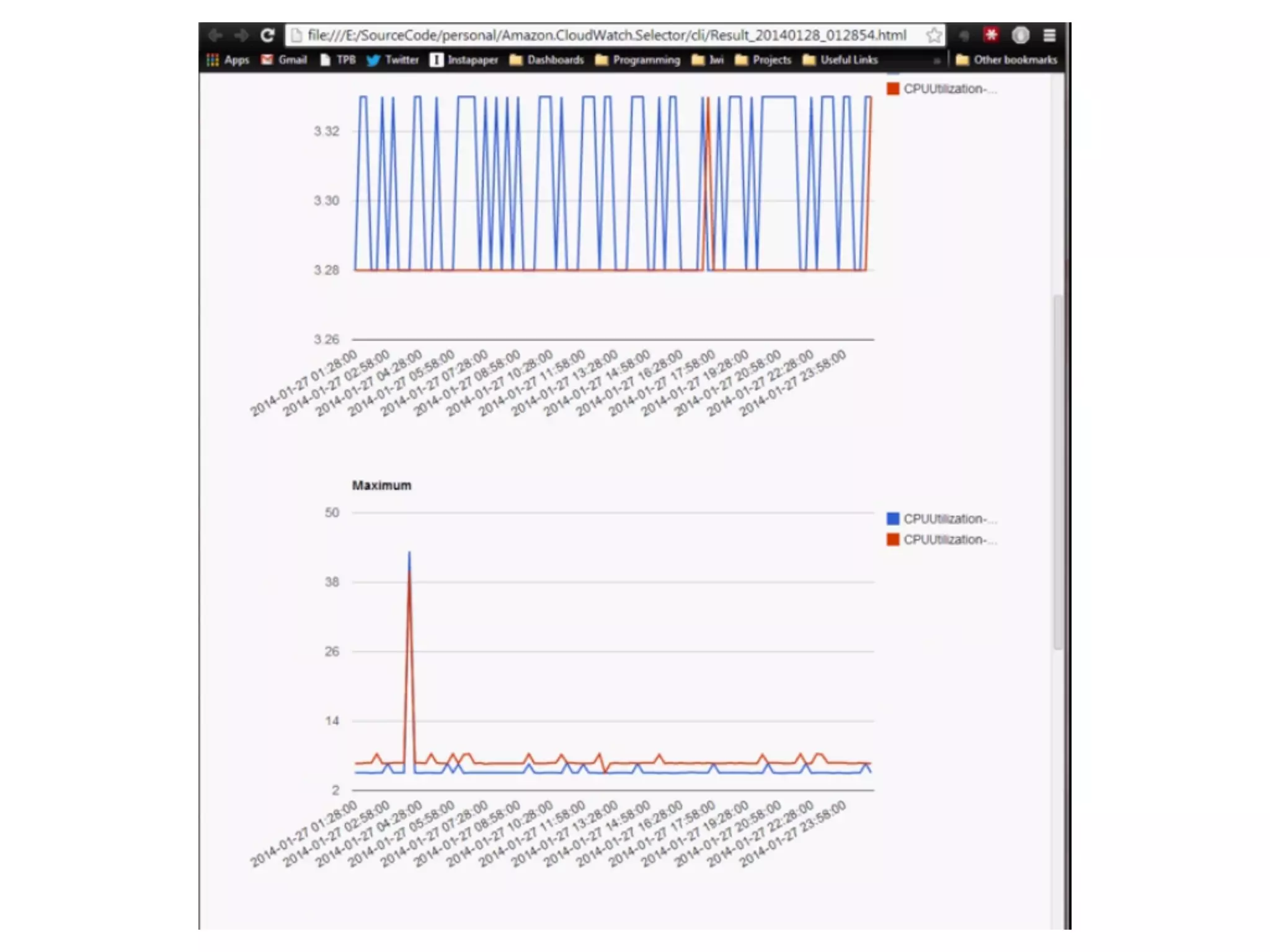Open the Apps shortcut in bookmarks bar
Viewport: 1270px width, 952px height.
click(228, 60)
